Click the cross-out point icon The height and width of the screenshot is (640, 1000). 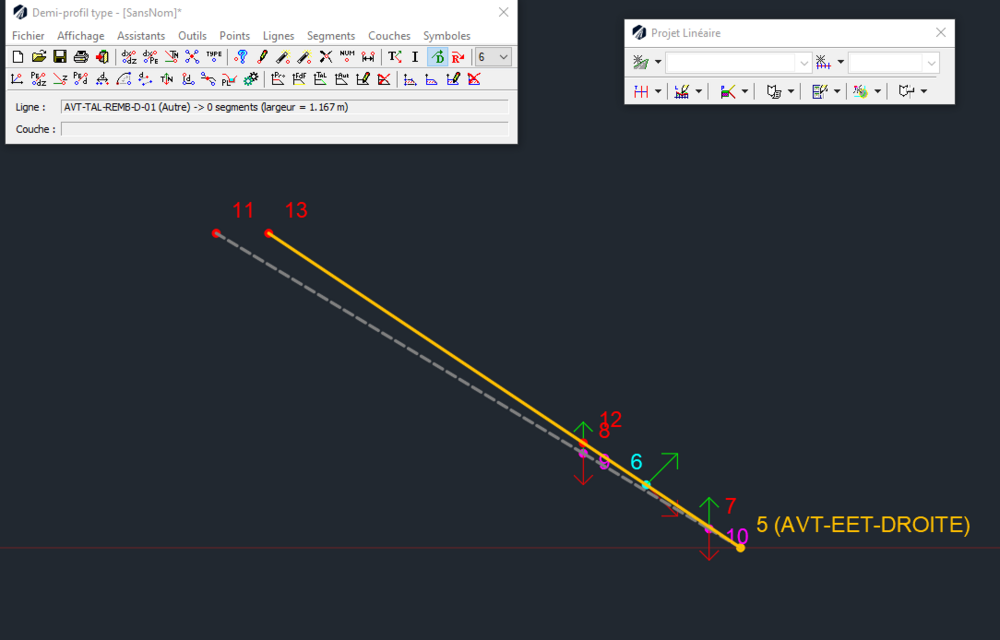point(326,57)
